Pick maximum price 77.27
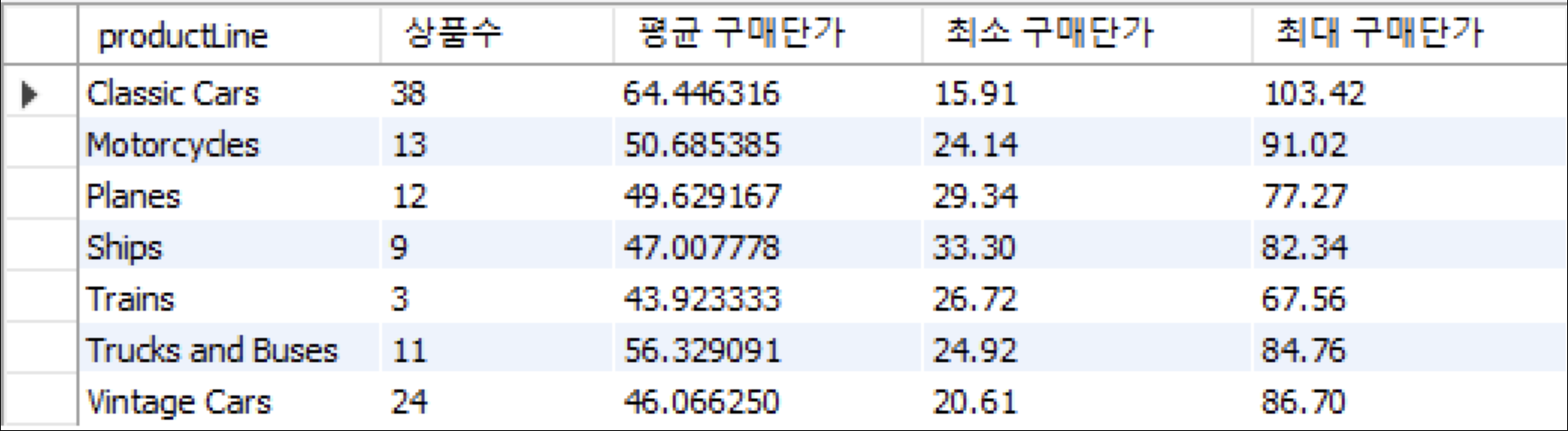 (x=1410, y=195)
